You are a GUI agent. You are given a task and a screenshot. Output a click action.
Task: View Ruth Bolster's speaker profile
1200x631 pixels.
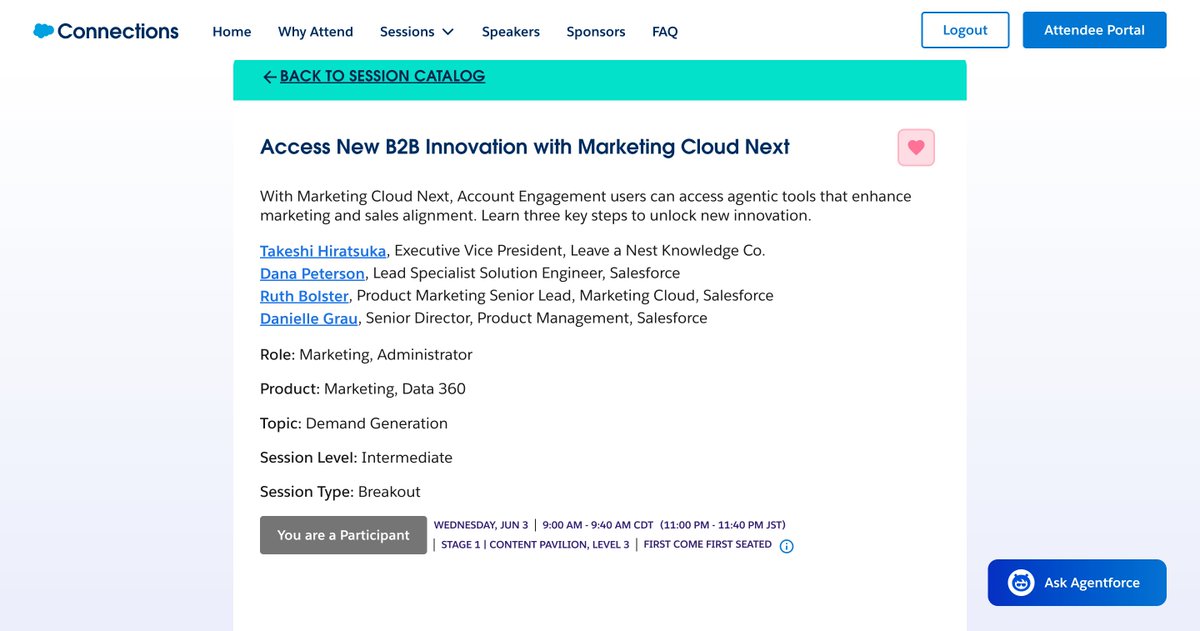pos(304,296)
